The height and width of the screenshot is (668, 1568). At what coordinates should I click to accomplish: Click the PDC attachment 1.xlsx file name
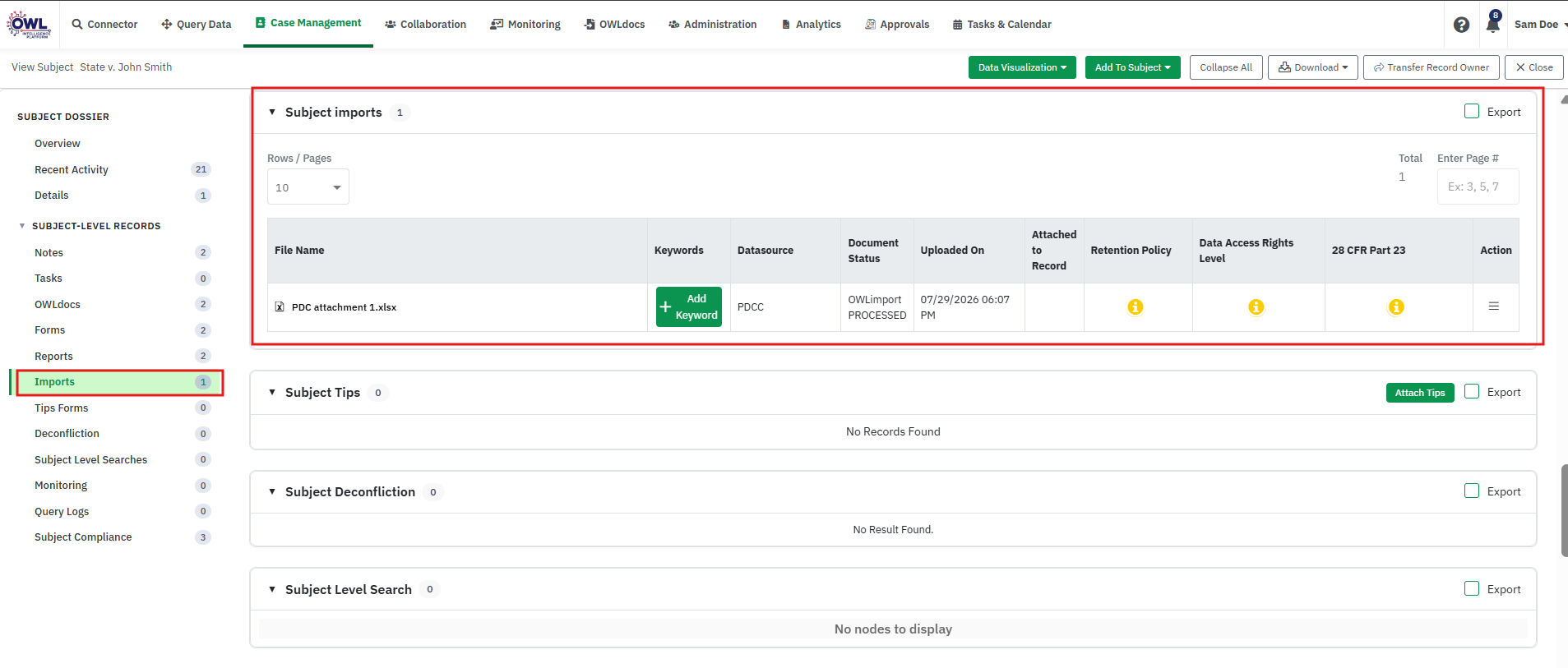(x=344, y=307)
